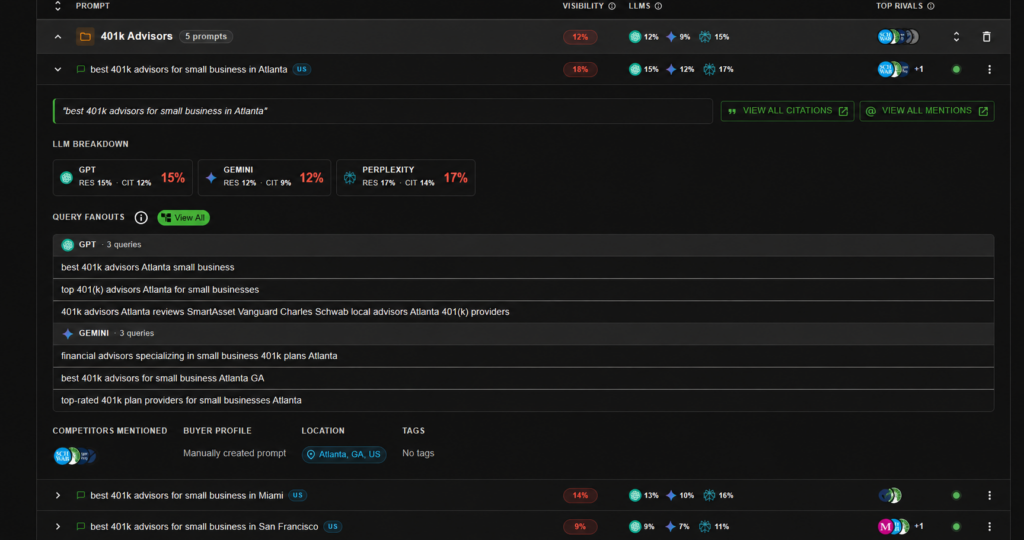Expand the San Francisco prompt row

[x=57, y=526]
